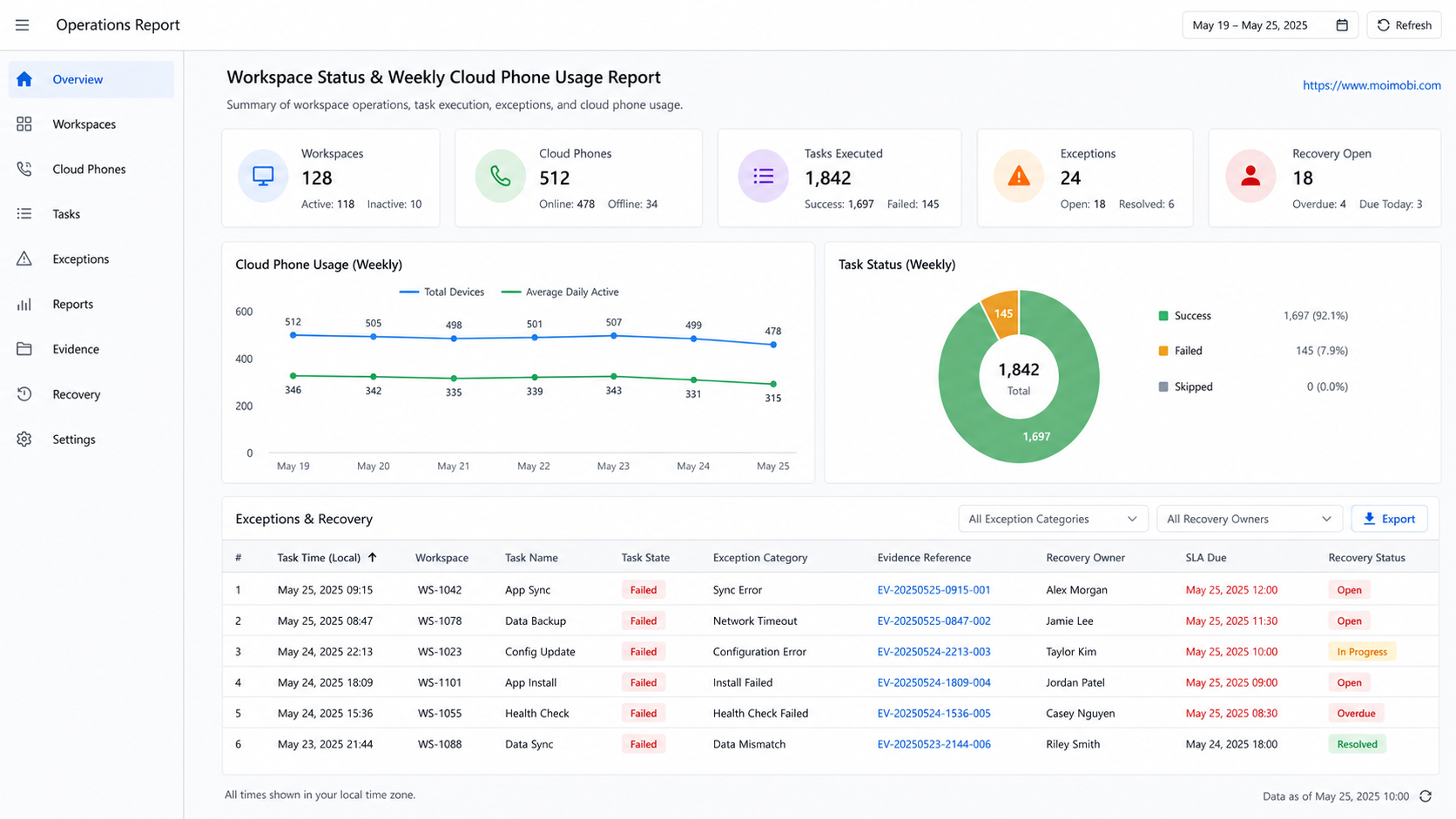1456x819 pixels.
Task: Click the Data Mismatch category cell
Action: [x=749, y=744]
